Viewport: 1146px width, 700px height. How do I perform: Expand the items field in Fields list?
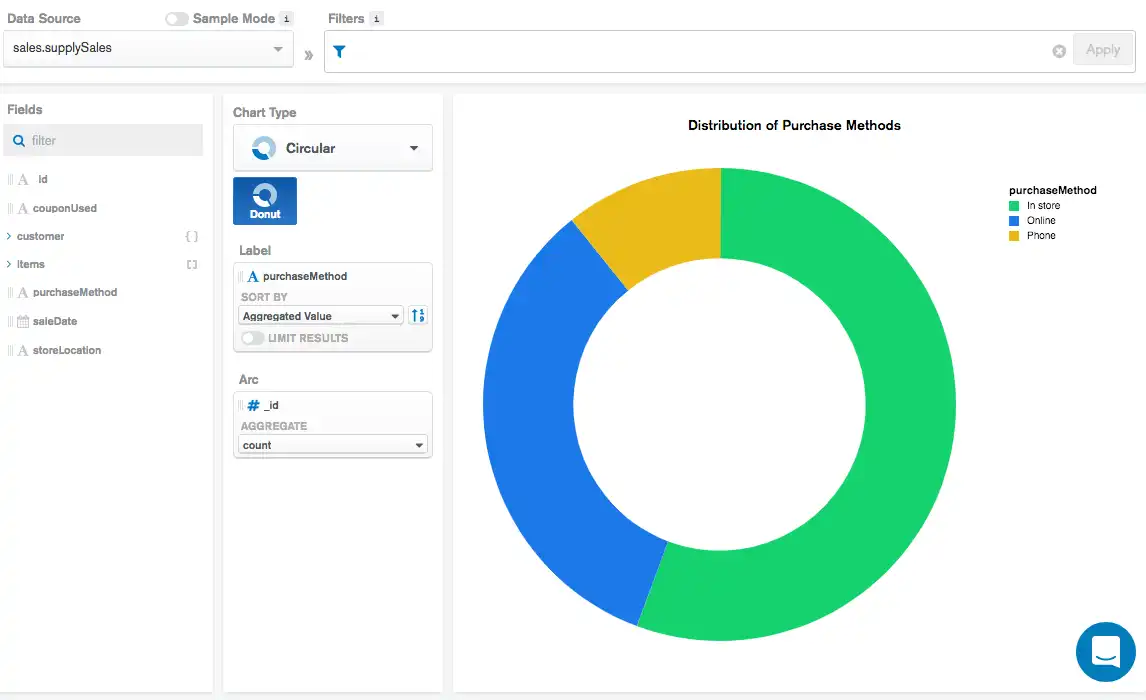9,264
